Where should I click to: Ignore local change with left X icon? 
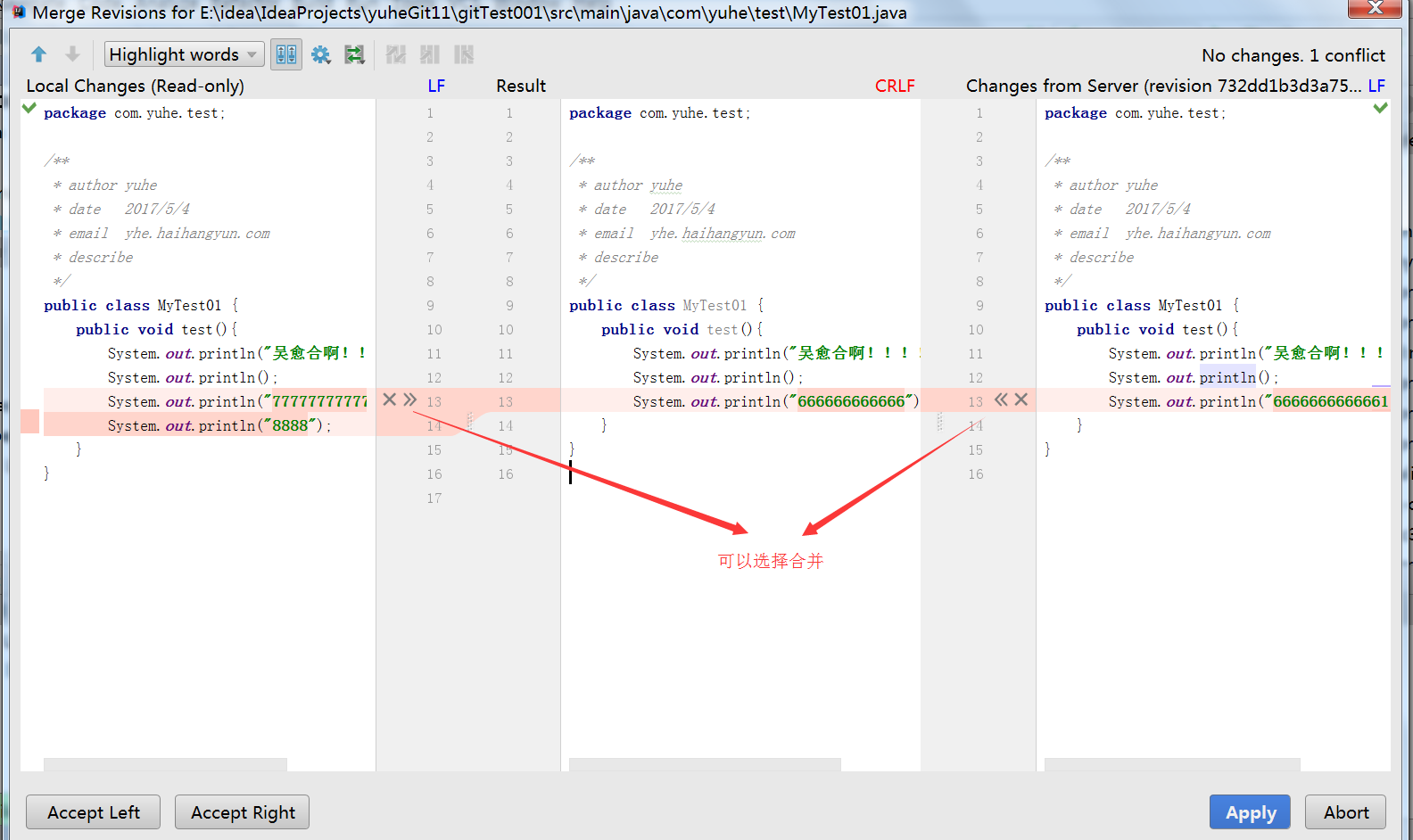tap(389, 399)
